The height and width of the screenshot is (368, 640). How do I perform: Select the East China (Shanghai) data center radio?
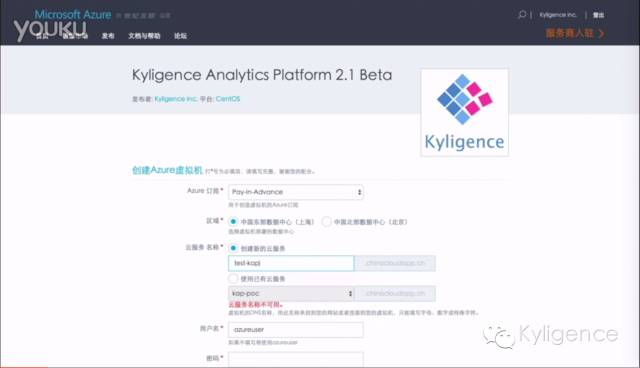[233, 222]
